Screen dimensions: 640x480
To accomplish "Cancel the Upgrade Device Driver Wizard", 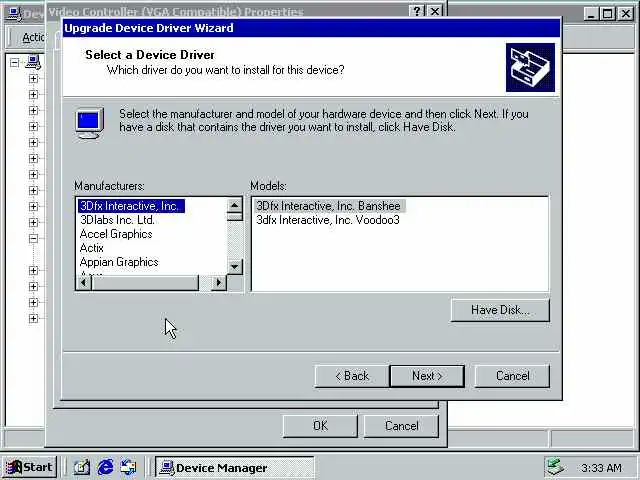I will (512, 376).
